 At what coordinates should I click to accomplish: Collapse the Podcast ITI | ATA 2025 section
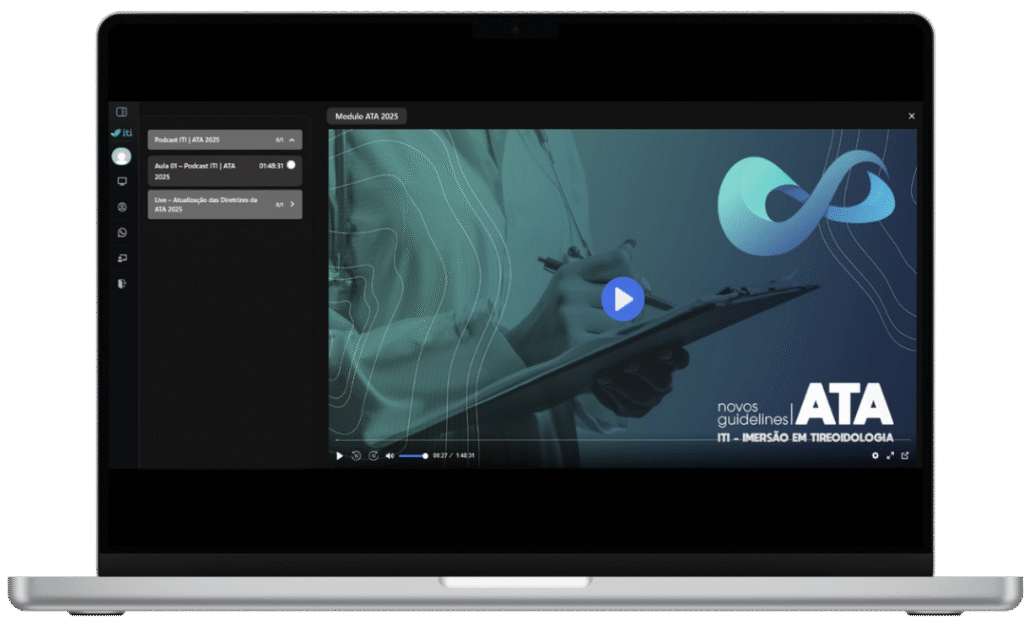pos(291,140)
